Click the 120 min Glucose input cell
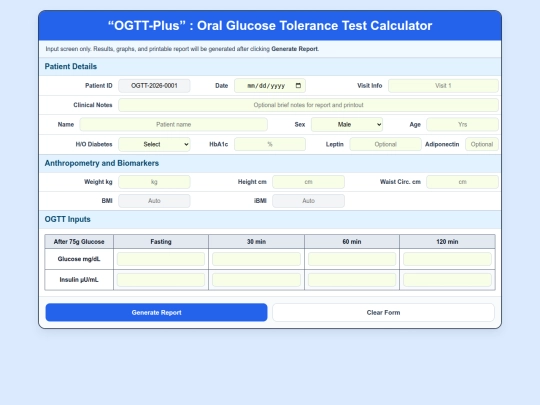 [x=447, y=259]
